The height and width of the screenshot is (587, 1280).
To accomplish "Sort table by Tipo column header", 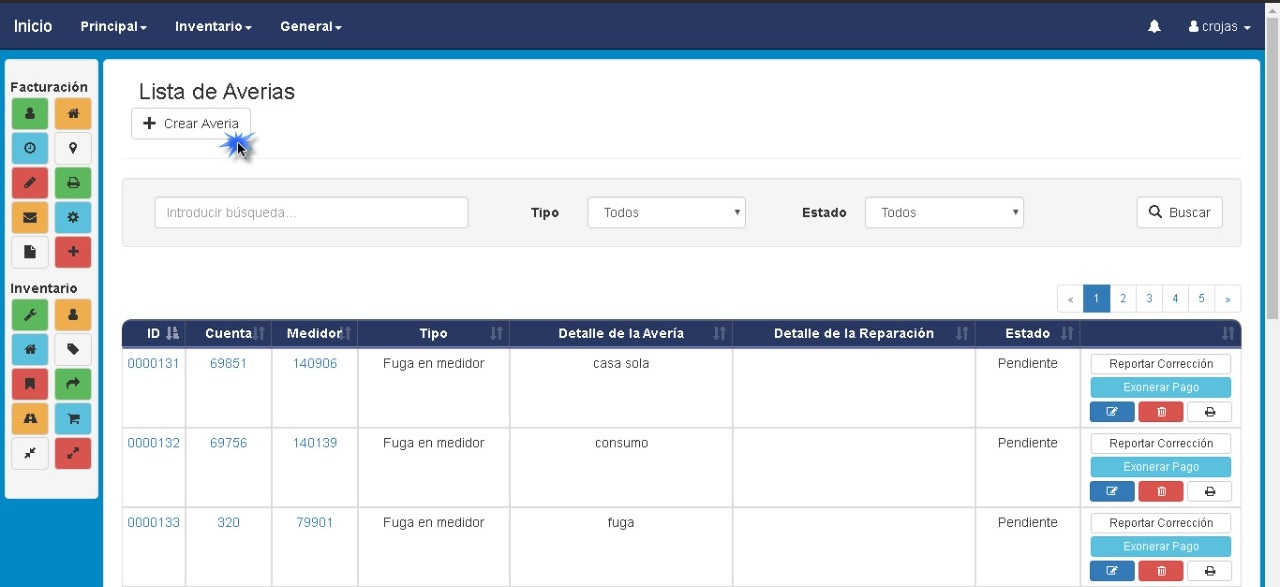I will pyautogui.click(x=433, y=333).
